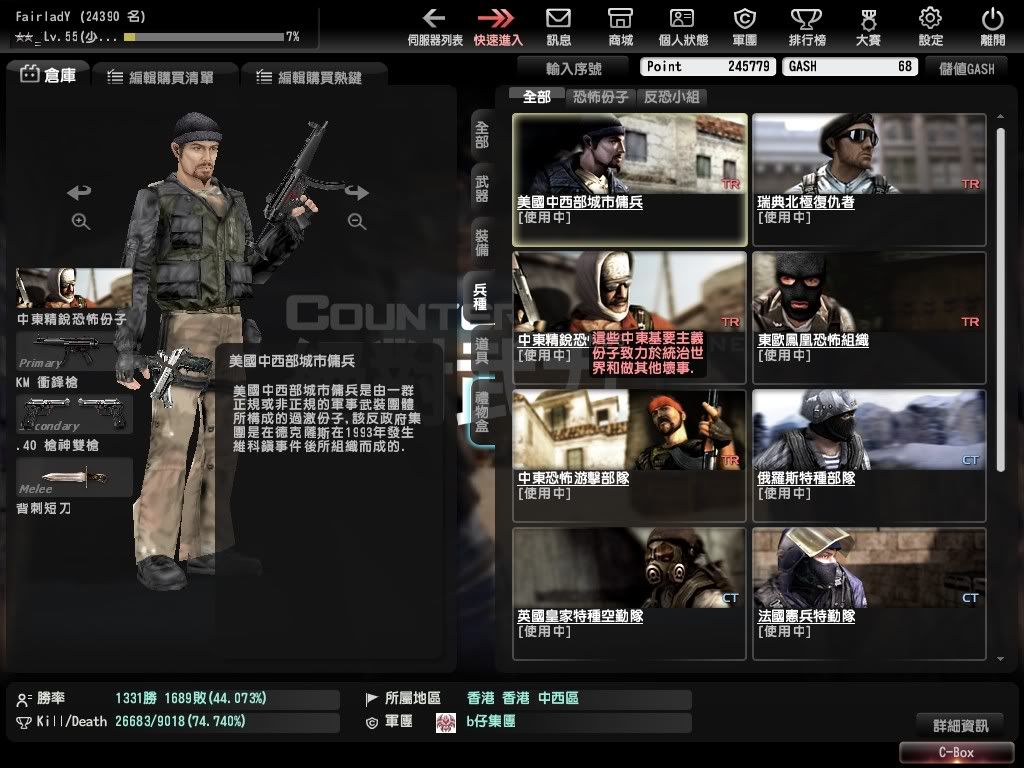
Task: Select the KM submachine gun primary slot
Action: (x=74, y=351)
